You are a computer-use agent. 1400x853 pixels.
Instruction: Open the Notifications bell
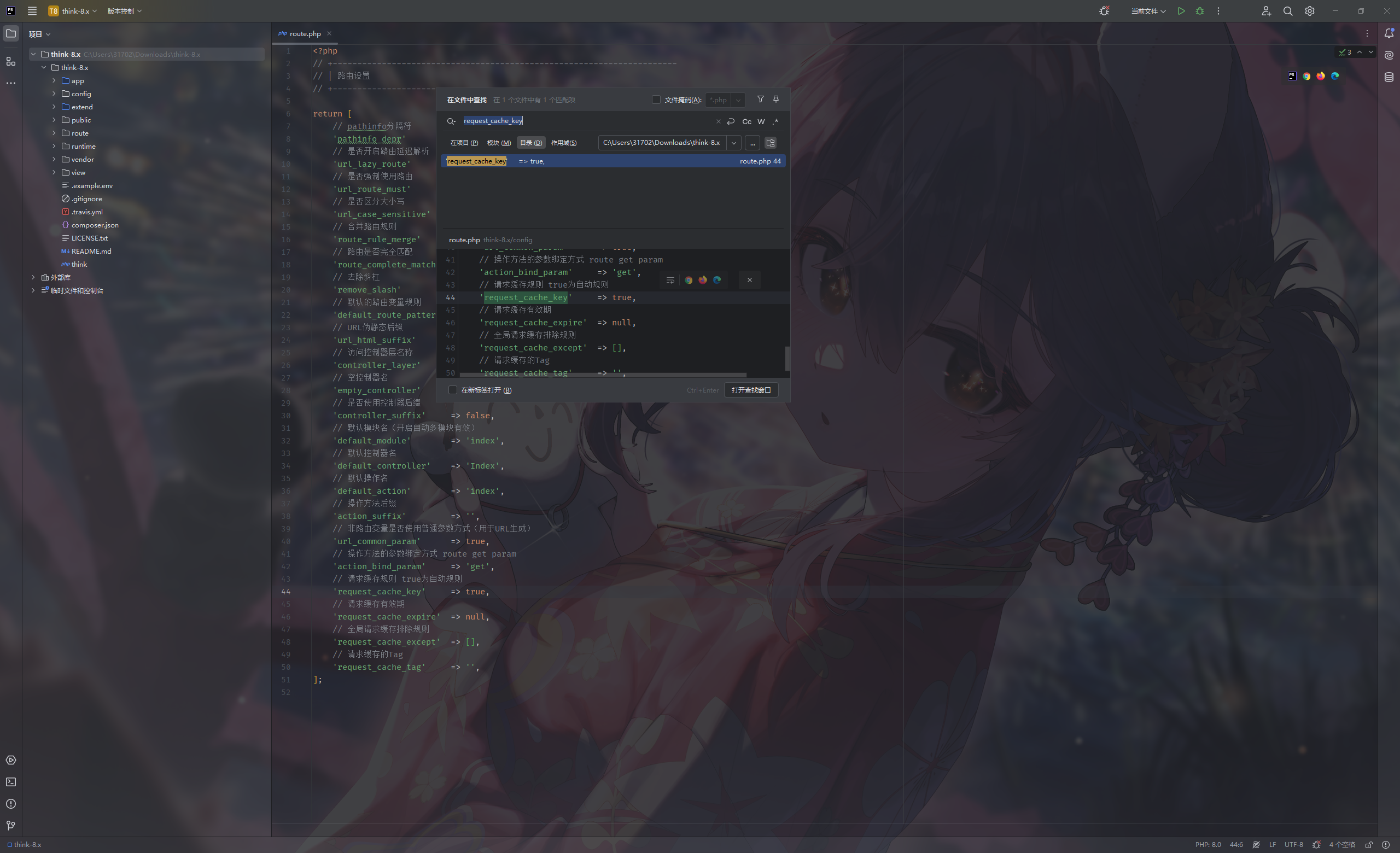click(x=1389, y=33)
